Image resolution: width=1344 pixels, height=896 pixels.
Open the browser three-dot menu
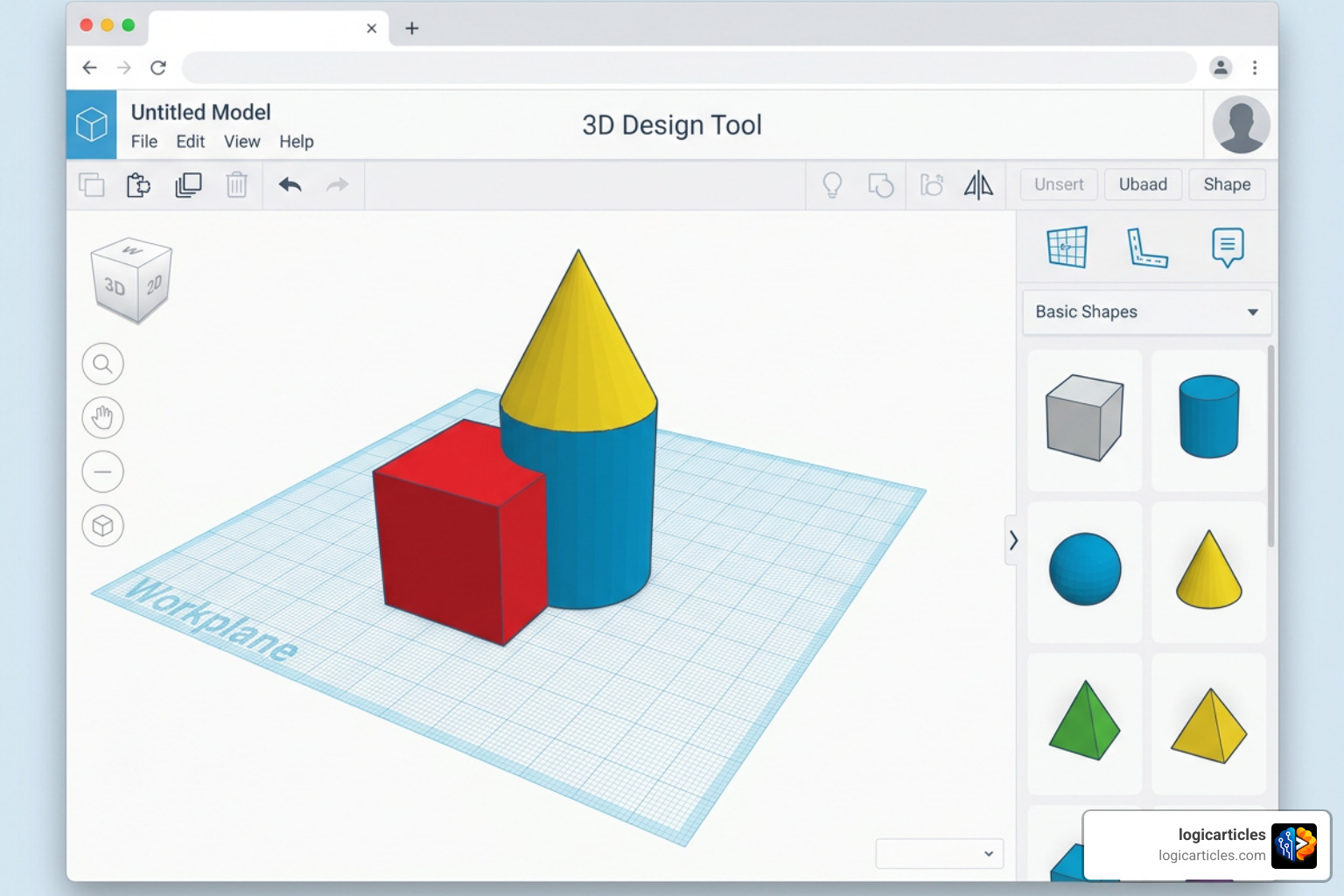click(x=1255, y=67)
